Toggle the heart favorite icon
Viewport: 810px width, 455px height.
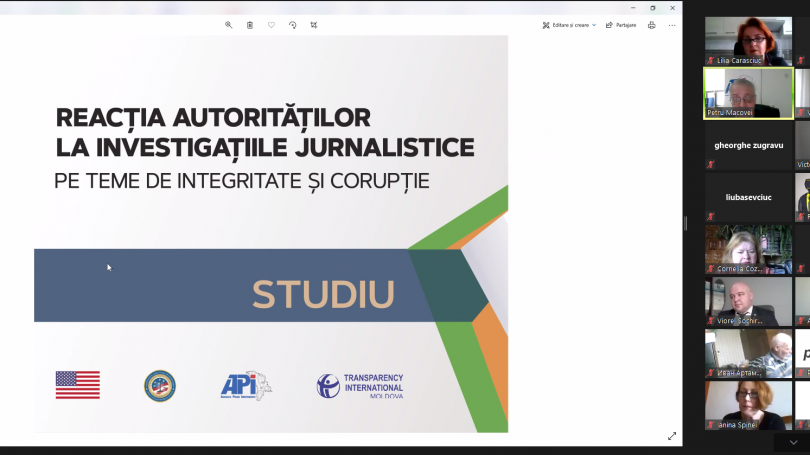click(x=271, y=25)
